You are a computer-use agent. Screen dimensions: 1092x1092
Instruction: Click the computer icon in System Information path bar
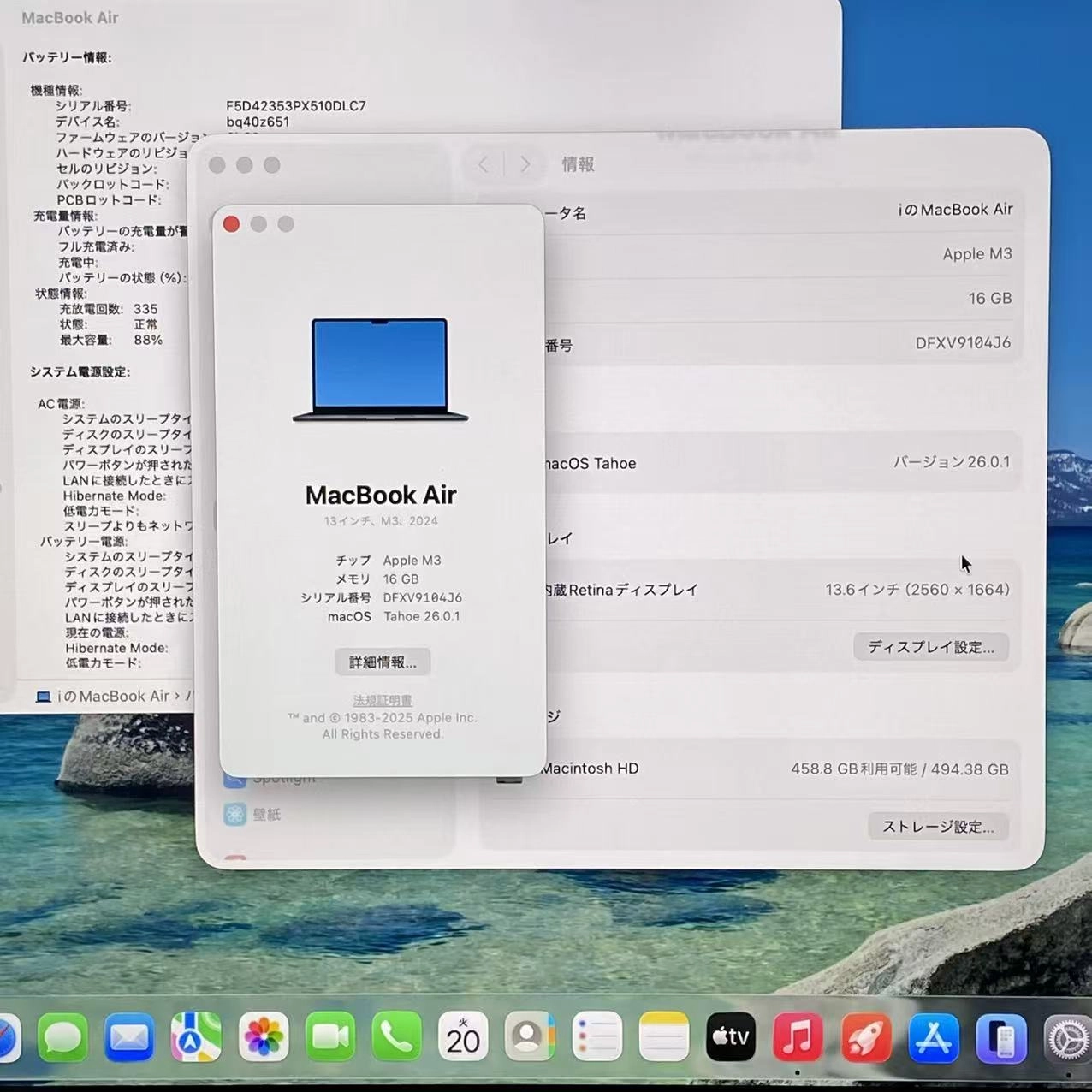43,697
